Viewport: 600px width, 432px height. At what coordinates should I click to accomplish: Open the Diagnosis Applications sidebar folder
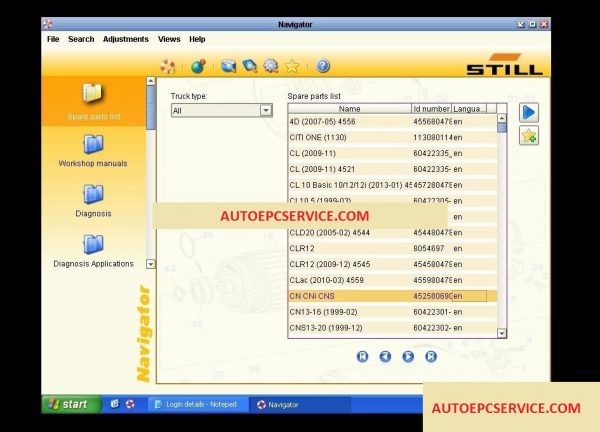coord(93,244)
